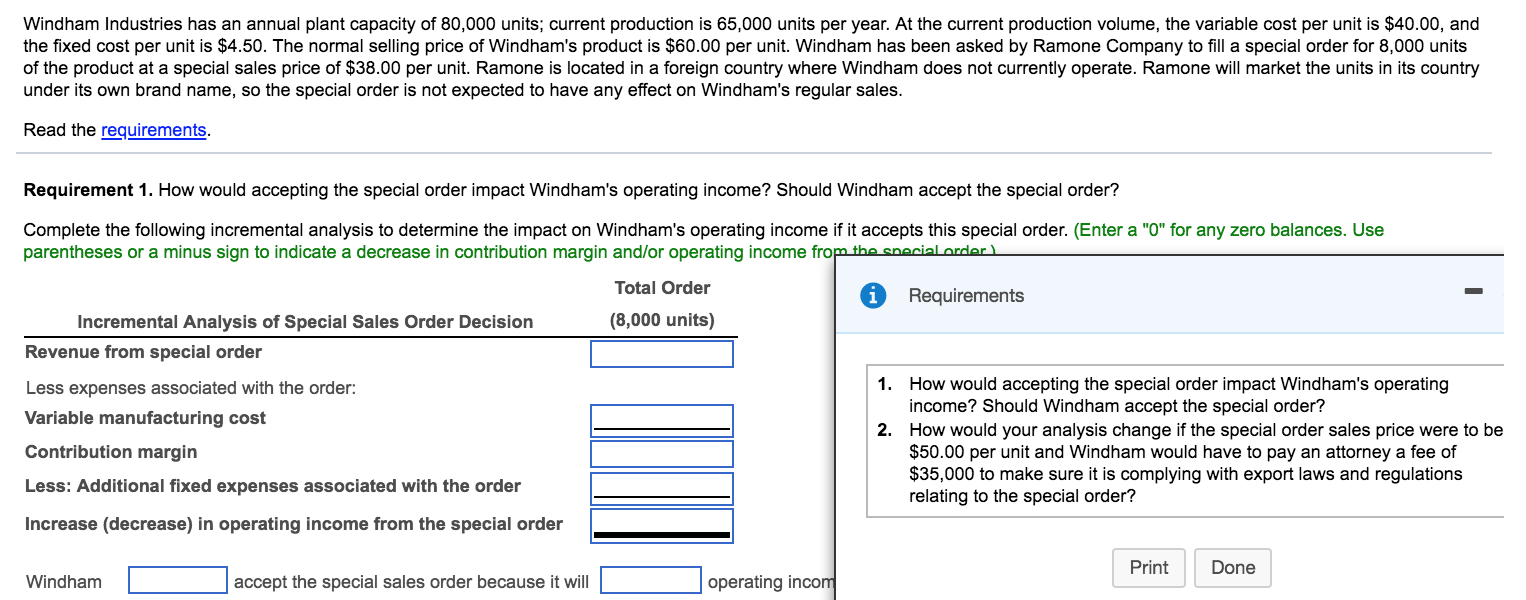Click the info circle beside Requirements heading
The width and height of the screenshot is (1526, 600).
[872, 295]
